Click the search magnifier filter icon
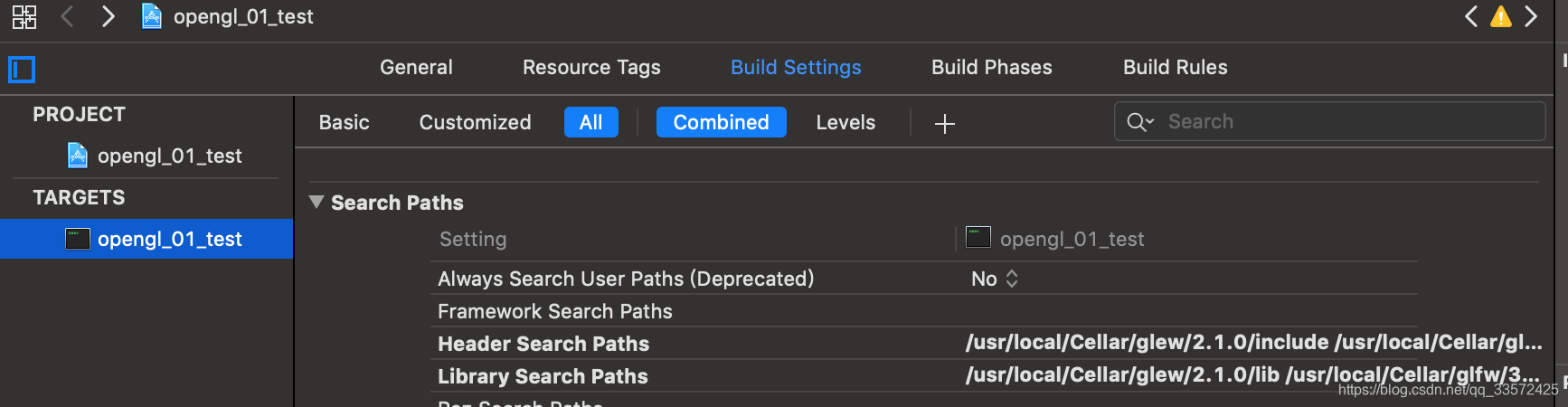 pyautogui.click(x=1140, y=122)
